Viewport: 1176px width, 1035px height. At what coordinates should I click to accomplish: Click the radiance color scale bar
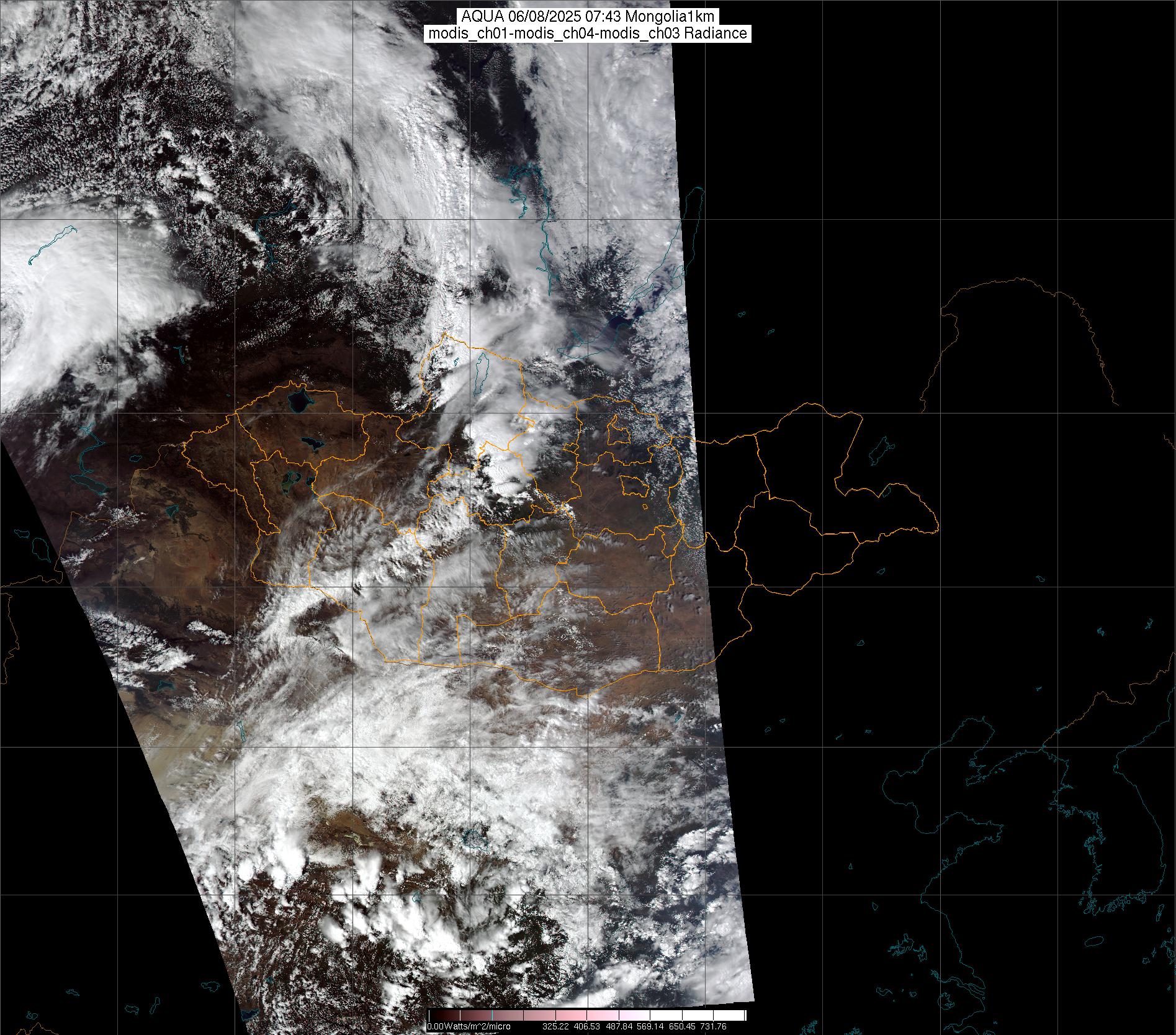point(587,1015)
